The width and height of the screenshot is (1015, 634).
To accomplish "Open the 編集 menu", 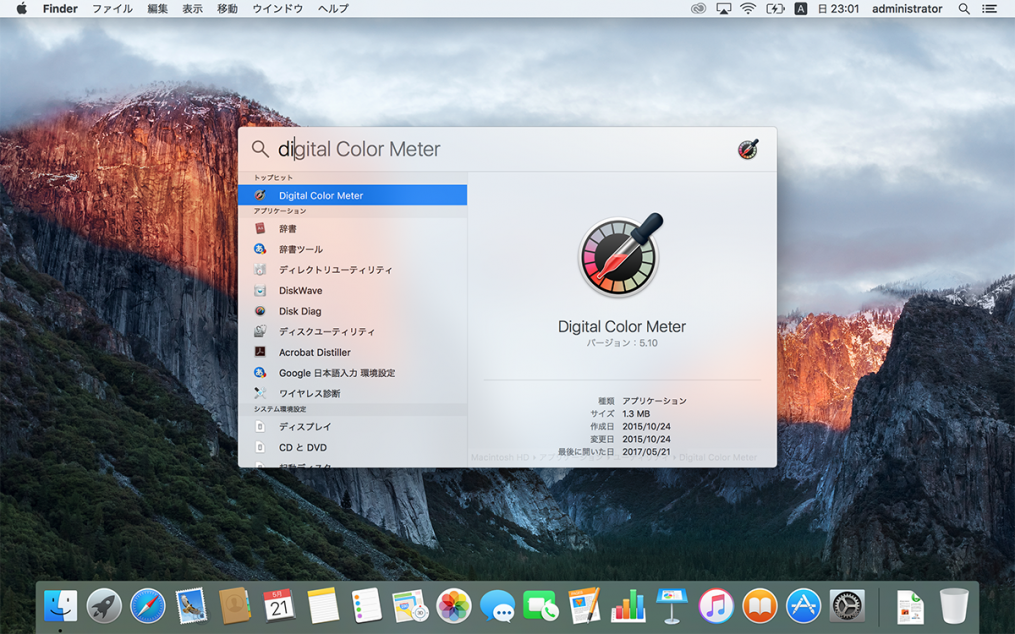I will click(x=157, y=8).
